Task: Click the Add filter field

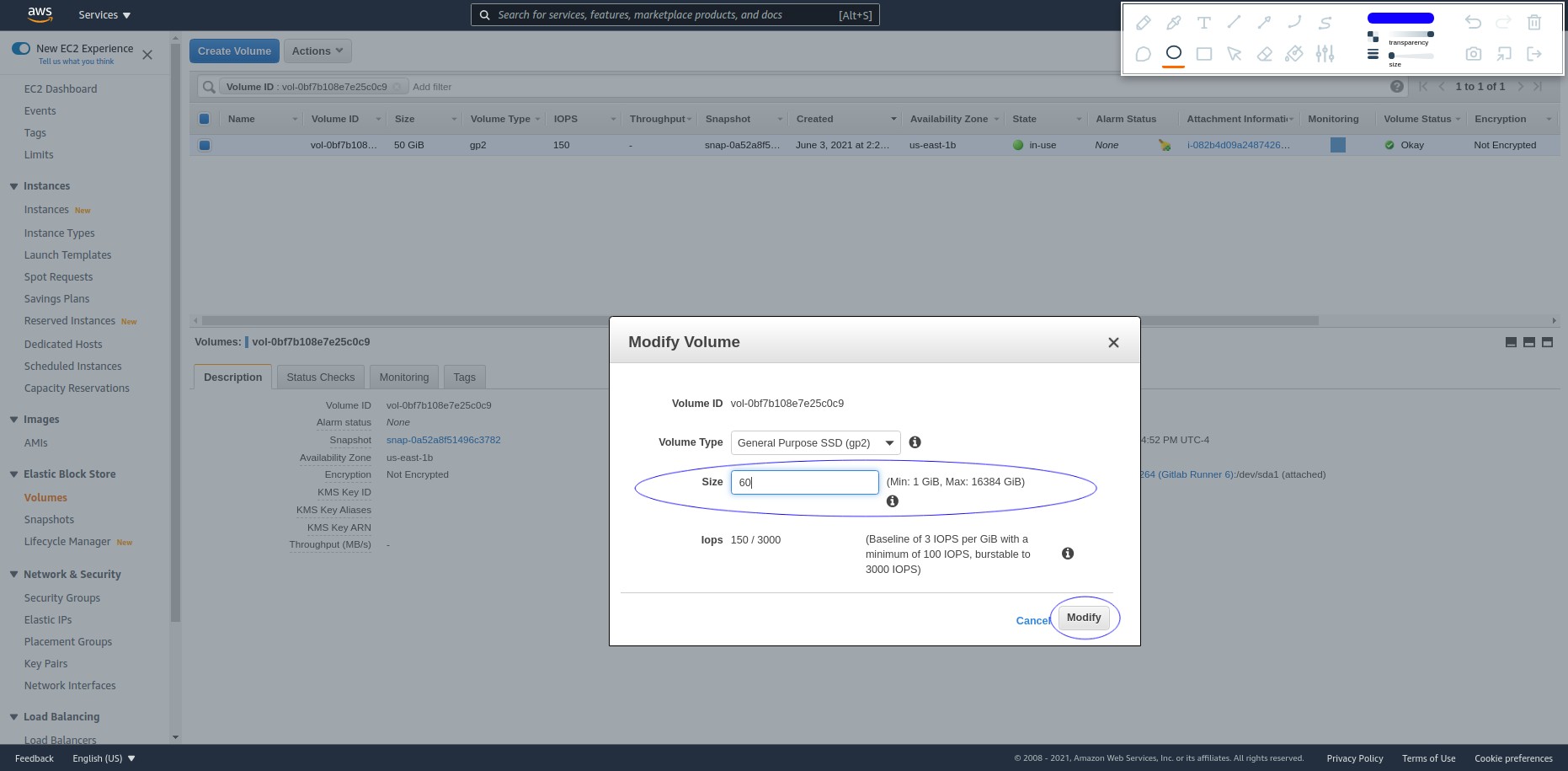Action: pos(432,87)
